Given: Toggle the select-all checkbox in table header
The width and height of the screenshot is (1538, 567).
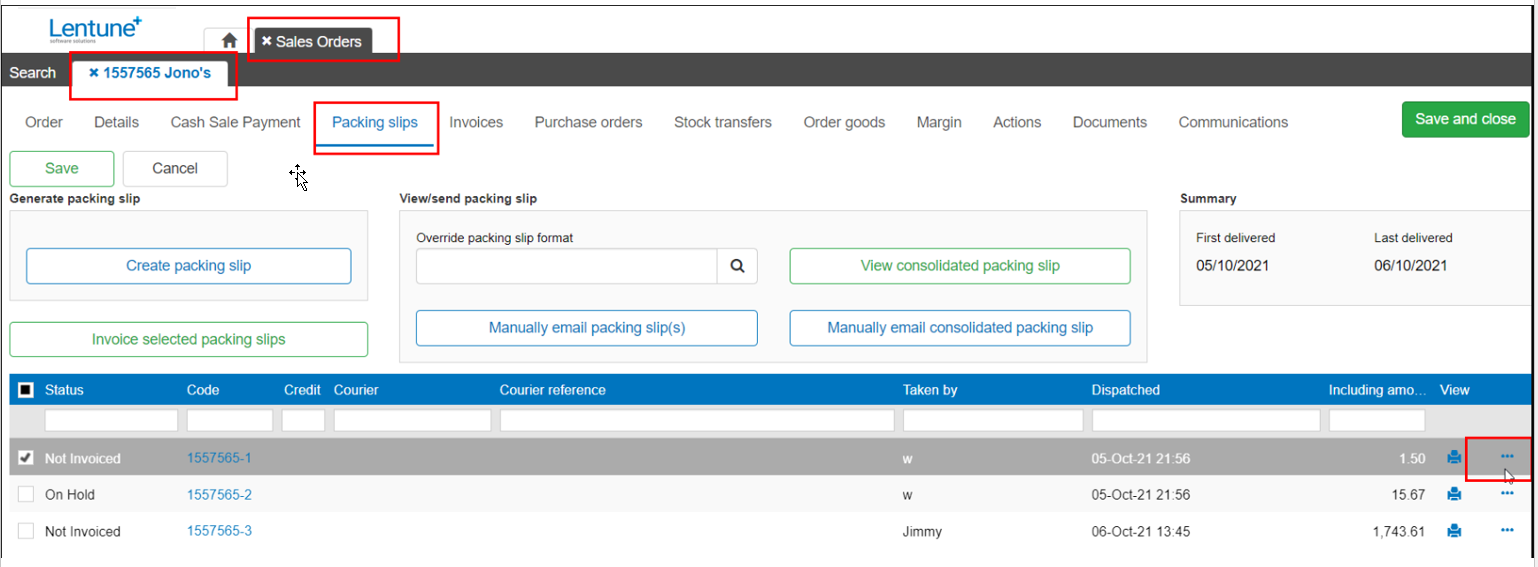Looking at the screenshot, I should [x=26, y=390].
